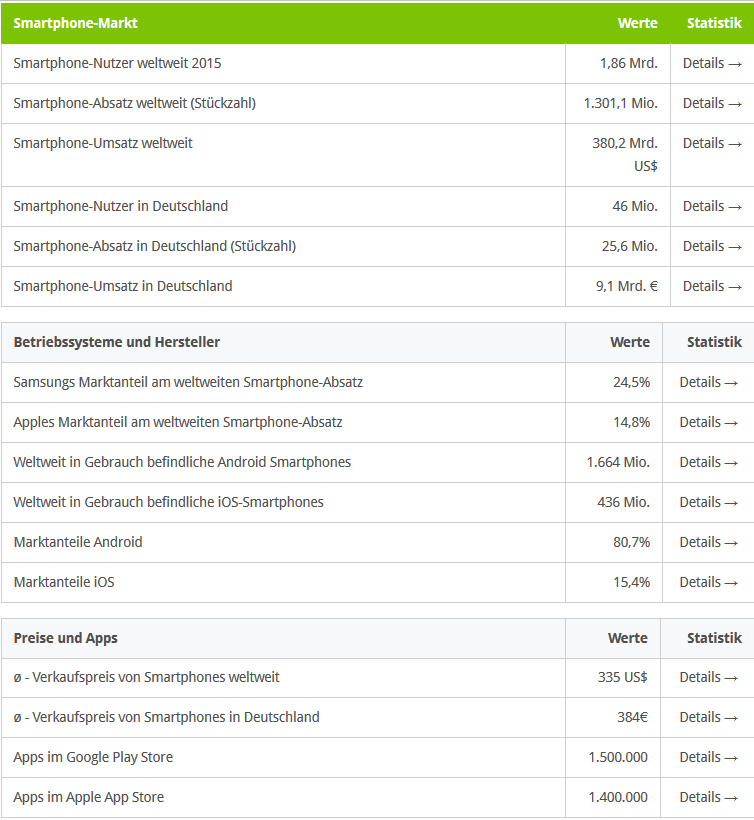The width and height of the screenshot is (754, 820).
Task: View Details for Apps im Apple App Store
Action: pos(709,797)
